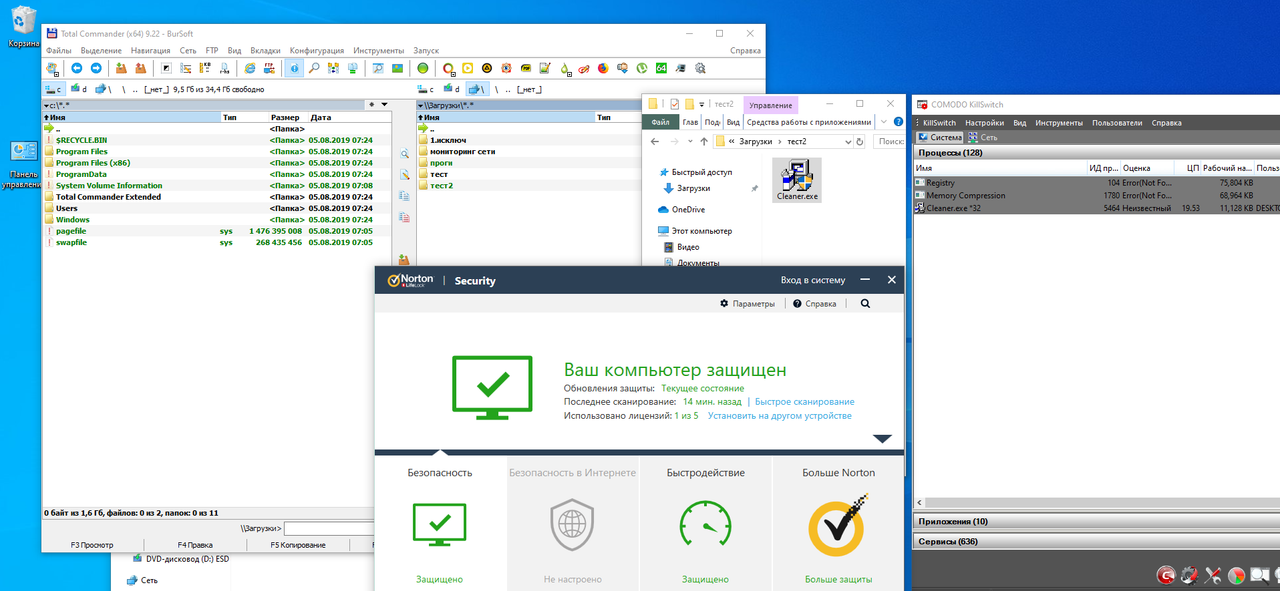The image size is (1280, 591).
Task: Open the Recycle Bin desktop icon
Action: point(24,26)
